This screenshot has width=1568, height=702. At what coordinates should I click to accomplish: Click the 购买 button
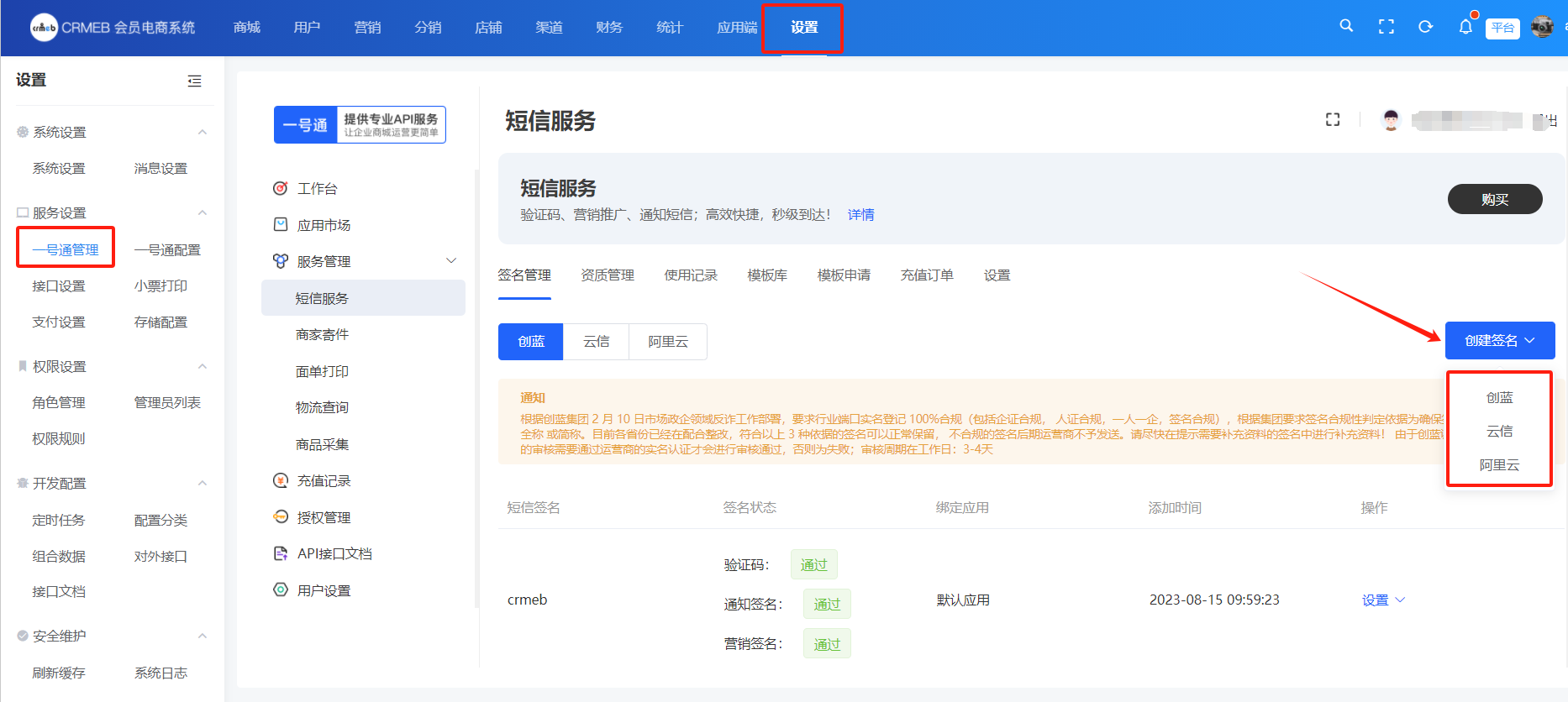click(1494, 199)
